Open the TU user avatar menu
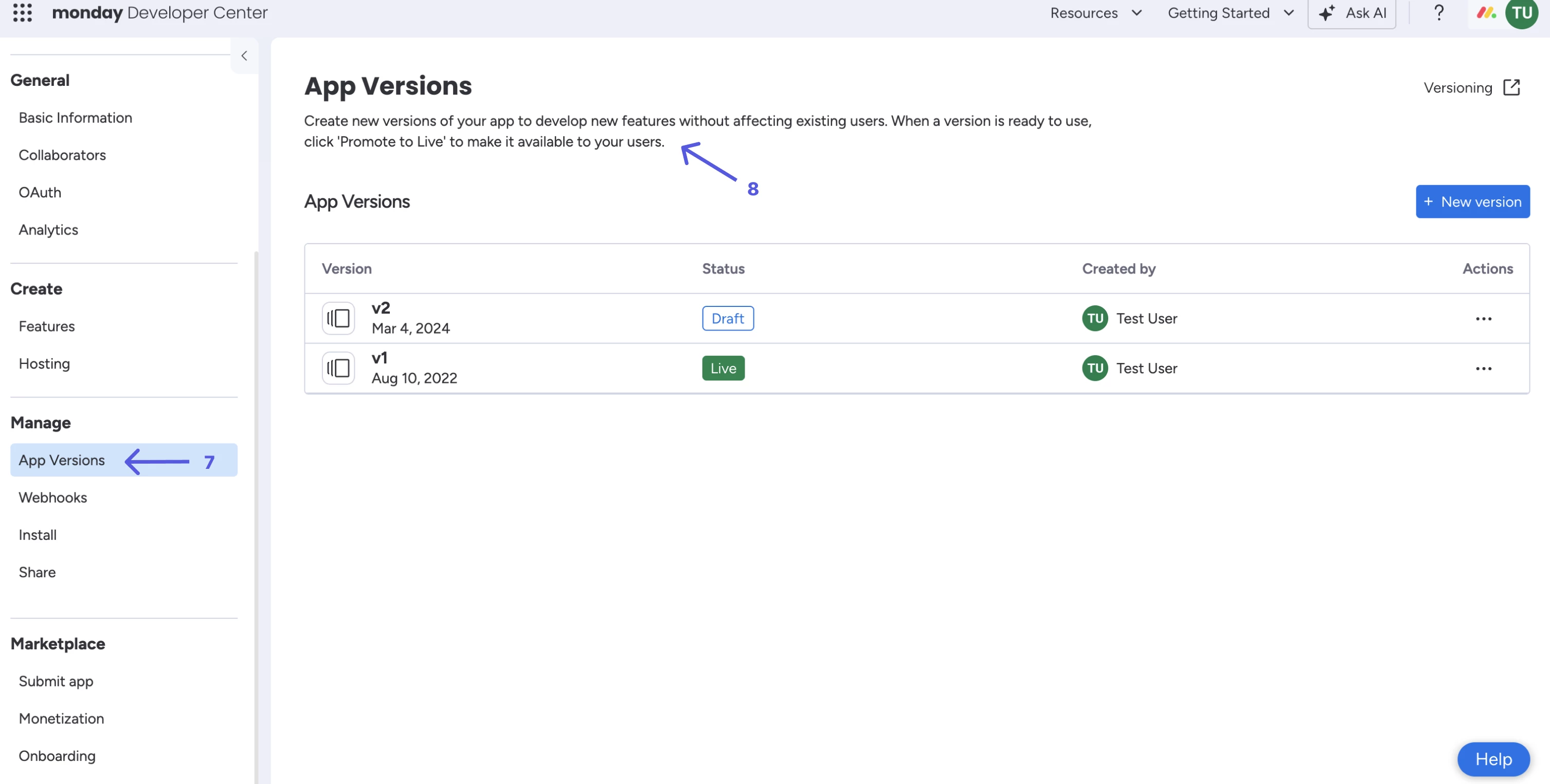Viewport: 1550px width, 784px height. [1522, 13]
